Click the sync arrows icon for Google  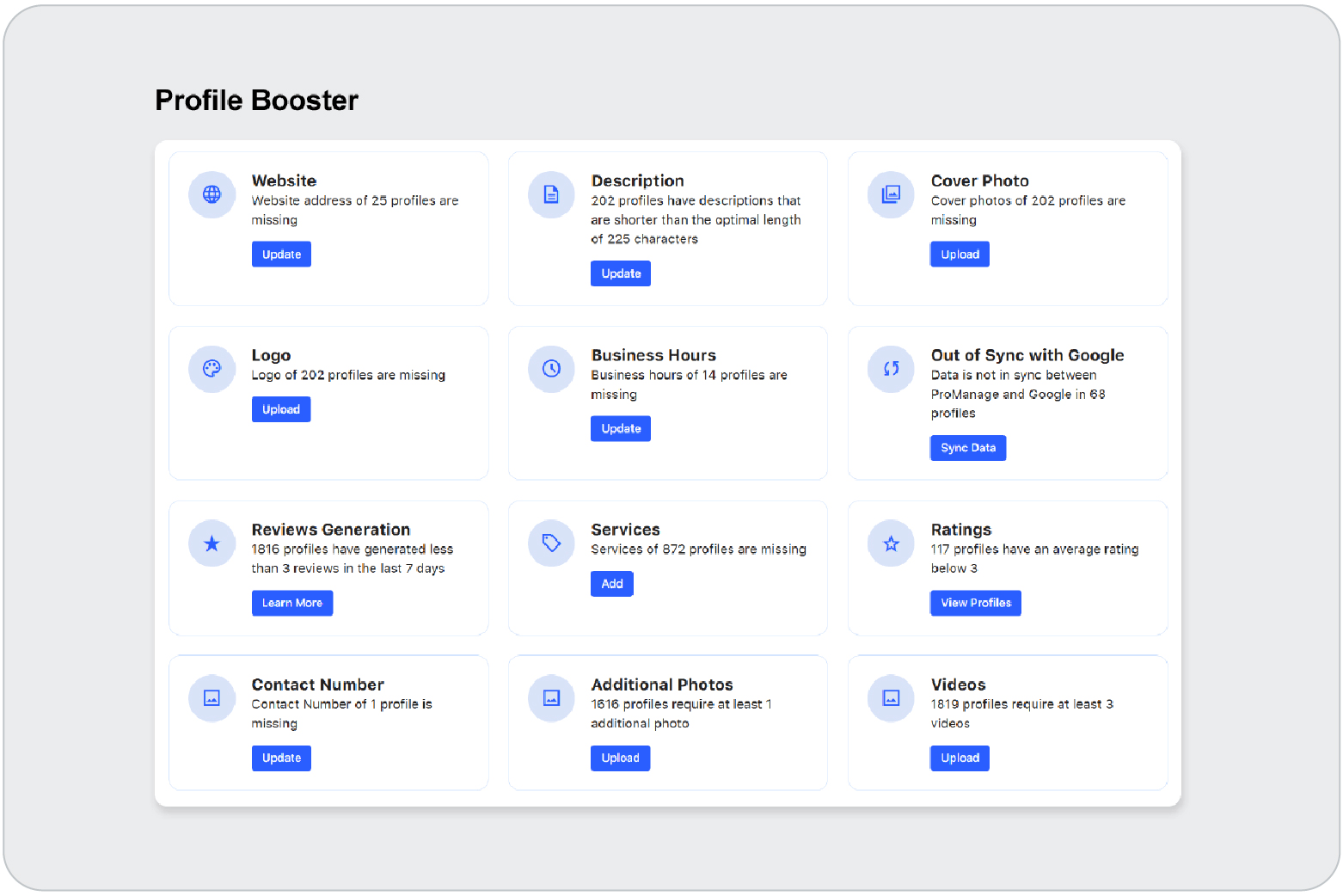(x=891, y=369)
